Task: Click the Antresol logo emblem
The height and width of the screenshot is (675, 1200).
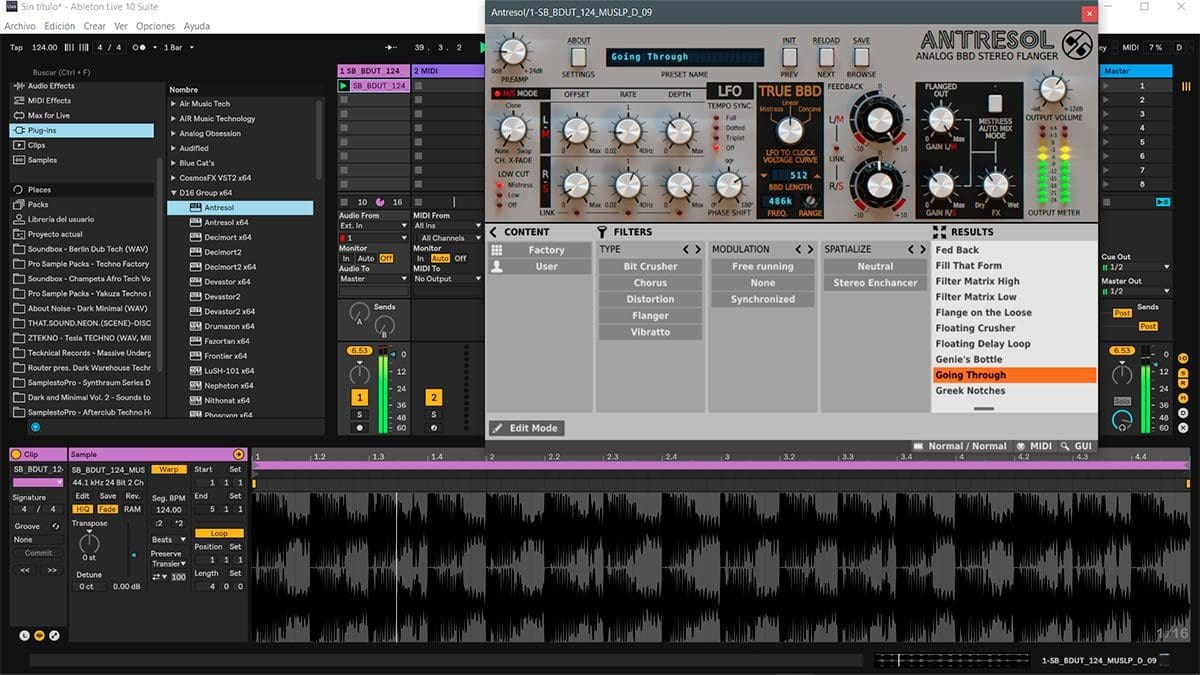Action: pyautogui.click(x=1075, y=46)
